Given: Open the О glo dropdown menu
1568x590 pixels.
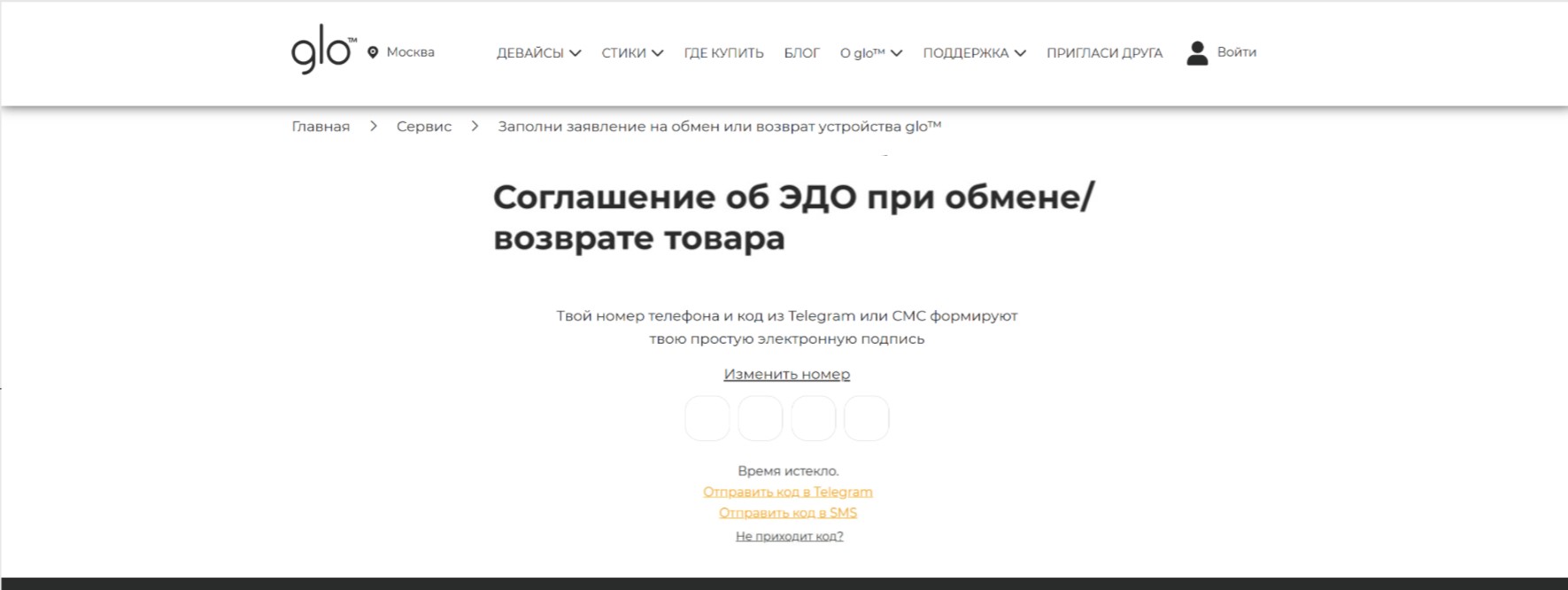Looking at the screenshot, I should [870, 53].
